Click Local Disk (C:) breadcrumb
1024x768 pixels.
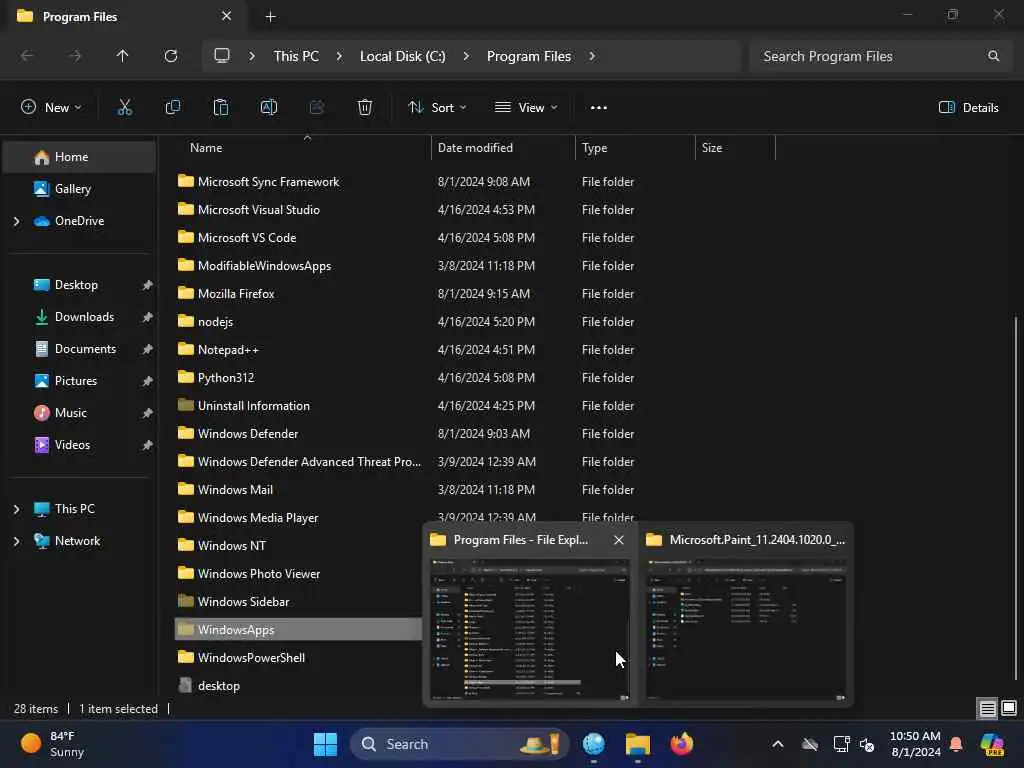pos(402,56)
